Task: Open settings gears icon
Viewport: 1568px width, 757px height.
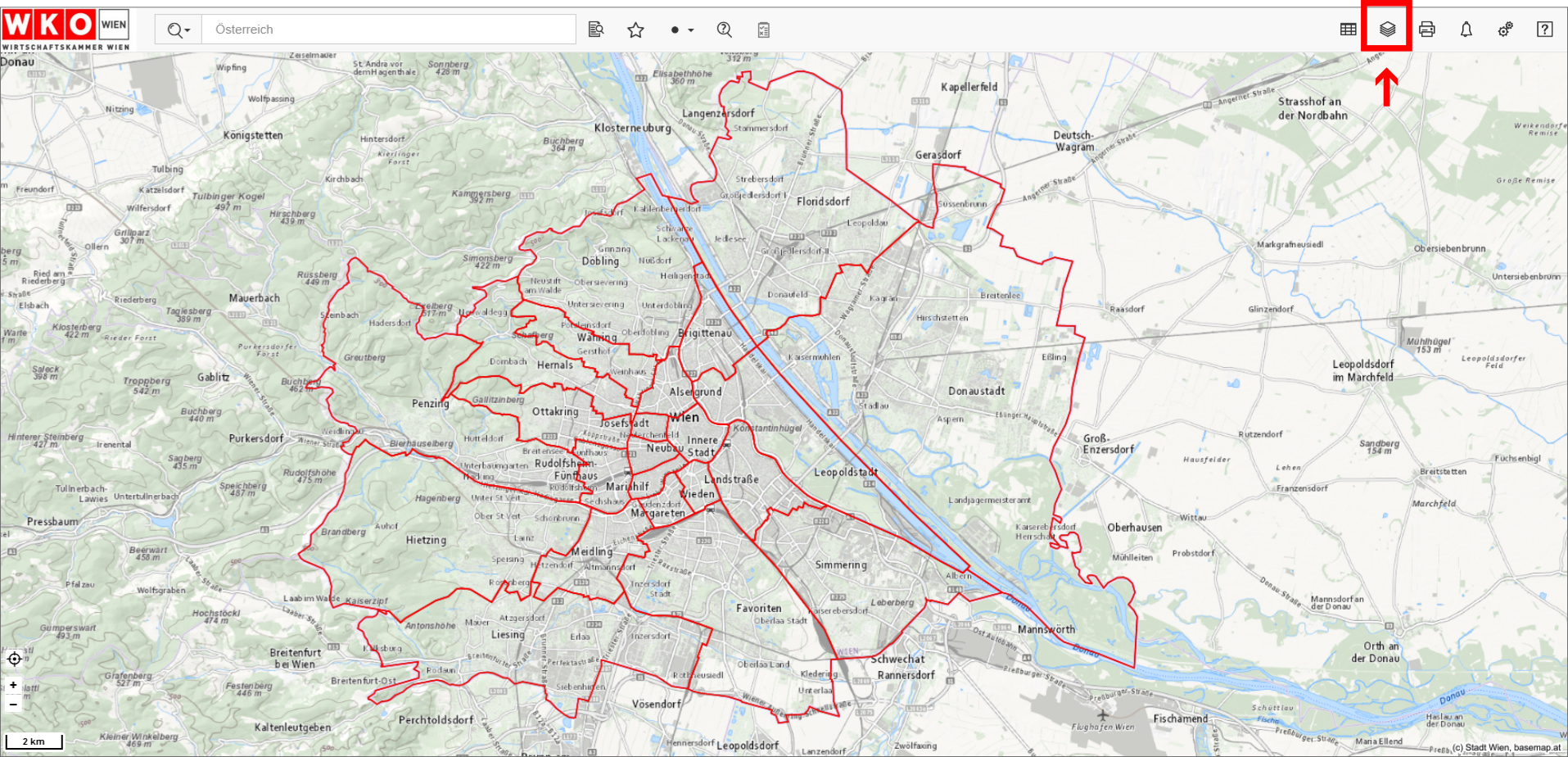Action: click(1505, 29)
